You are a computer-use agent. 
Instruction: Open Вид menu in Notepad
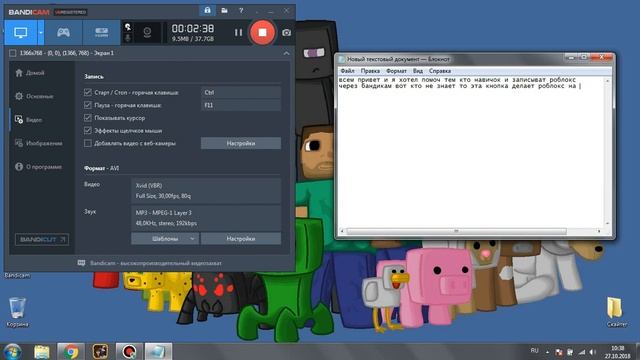pos(418,71)
